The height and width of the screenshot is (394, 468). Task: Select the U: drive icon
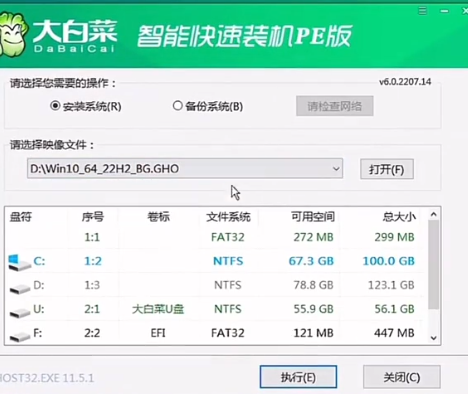20,312
